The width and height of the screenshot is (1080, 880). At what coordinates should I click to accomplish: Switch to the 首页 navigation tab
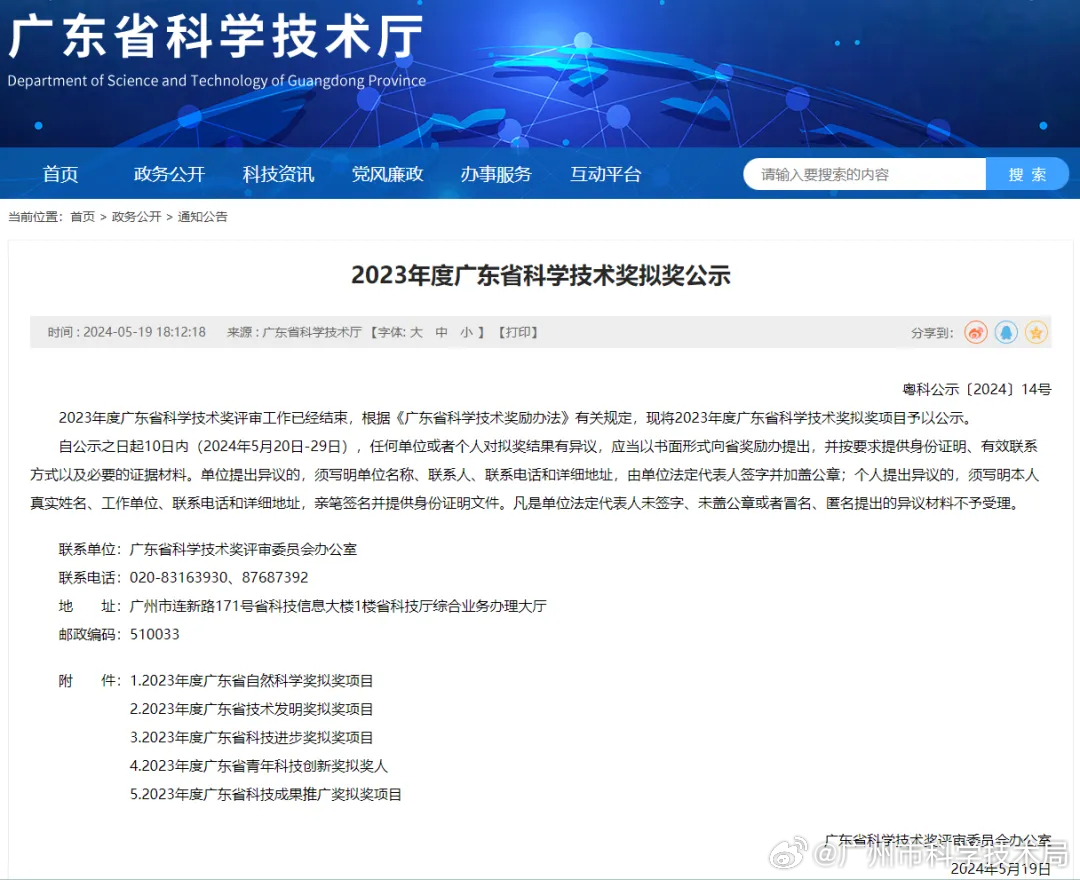coord(60,173)
